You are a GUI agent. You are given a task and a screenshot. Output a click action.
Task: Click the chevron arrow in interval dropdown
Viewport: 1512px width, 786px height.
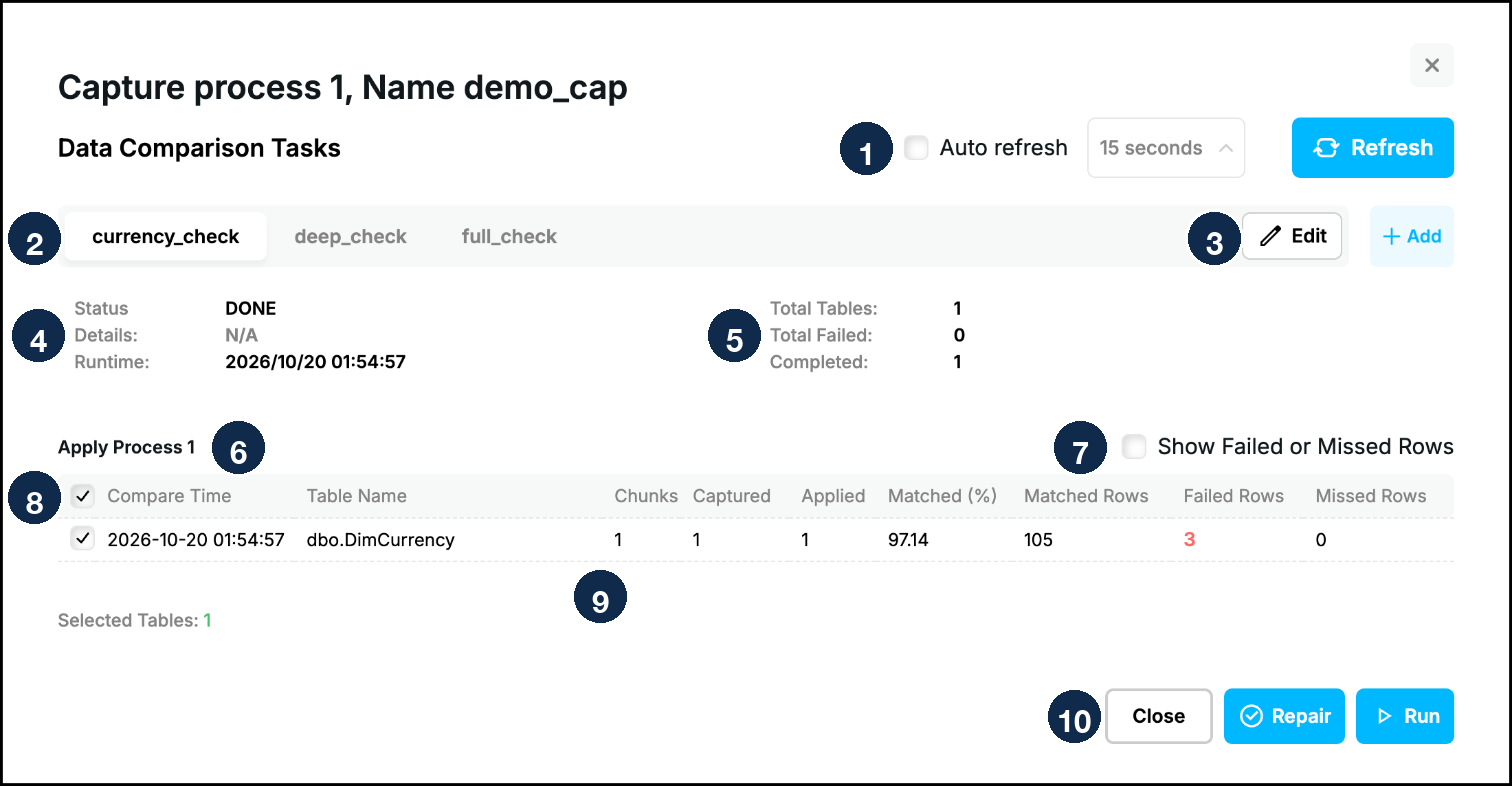pos(1224,148)
